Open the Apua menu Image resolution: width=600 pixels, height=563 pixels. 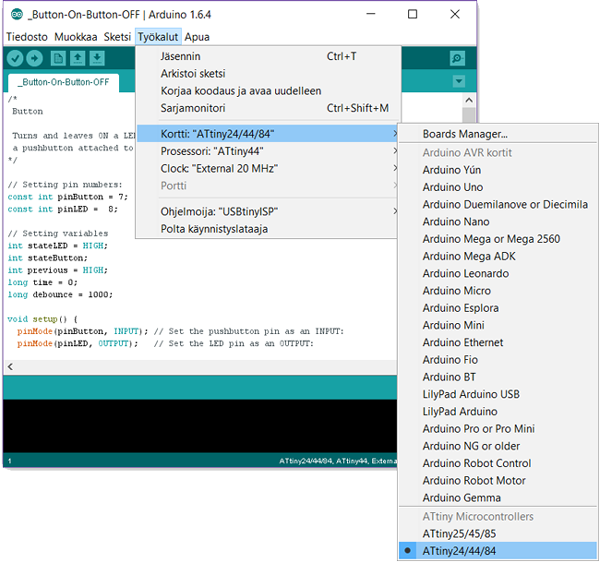pyautogui.click(x=197, y=37)
